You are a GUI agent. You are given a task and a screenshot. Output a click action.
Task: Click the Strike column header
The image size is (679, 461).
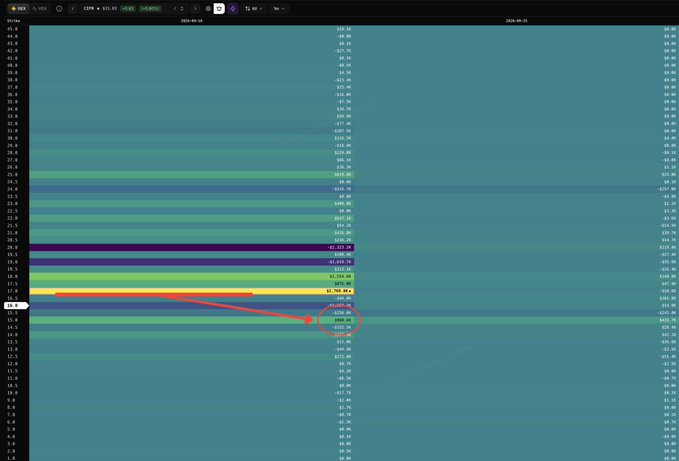13,21
